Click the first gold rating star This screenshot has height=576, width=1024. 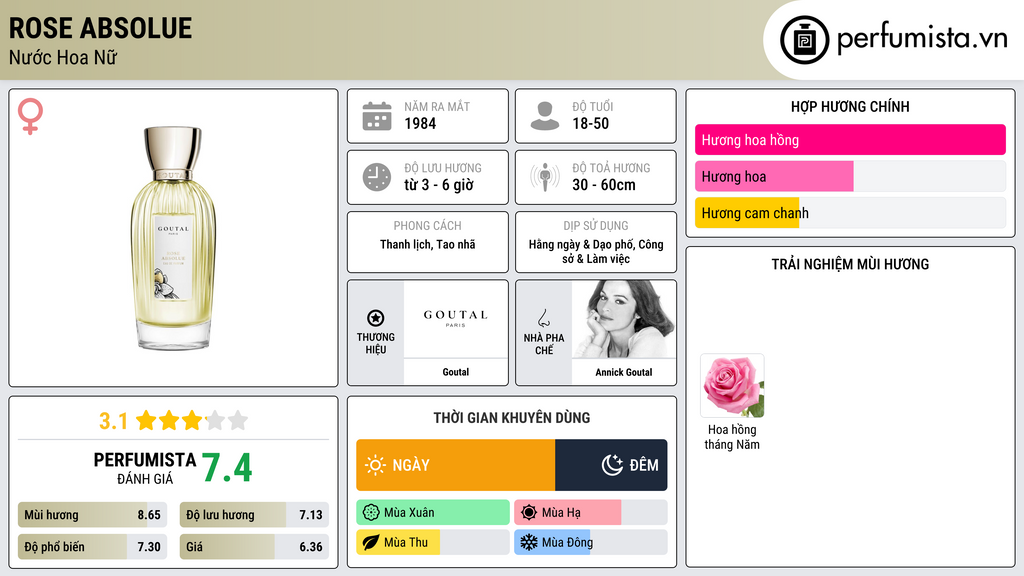[x=146, y=420]
